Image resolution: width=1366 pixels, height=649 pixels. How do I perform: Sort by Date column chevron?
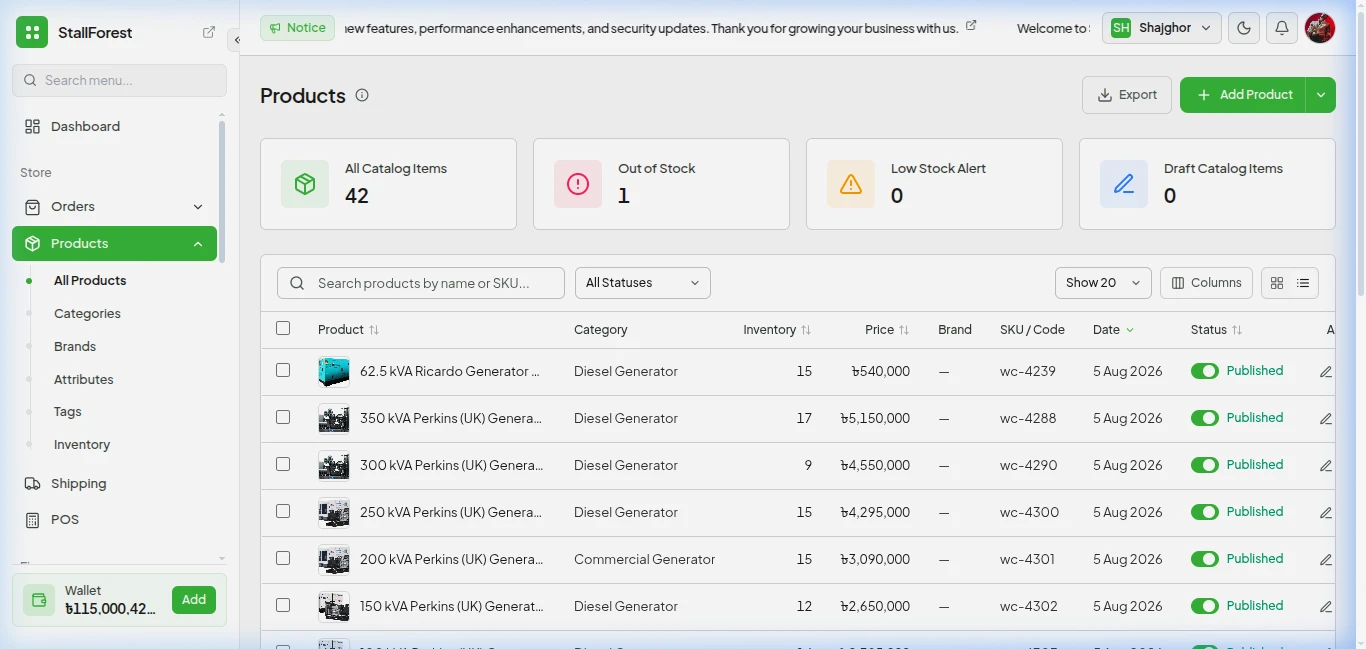coord(1130,330)
